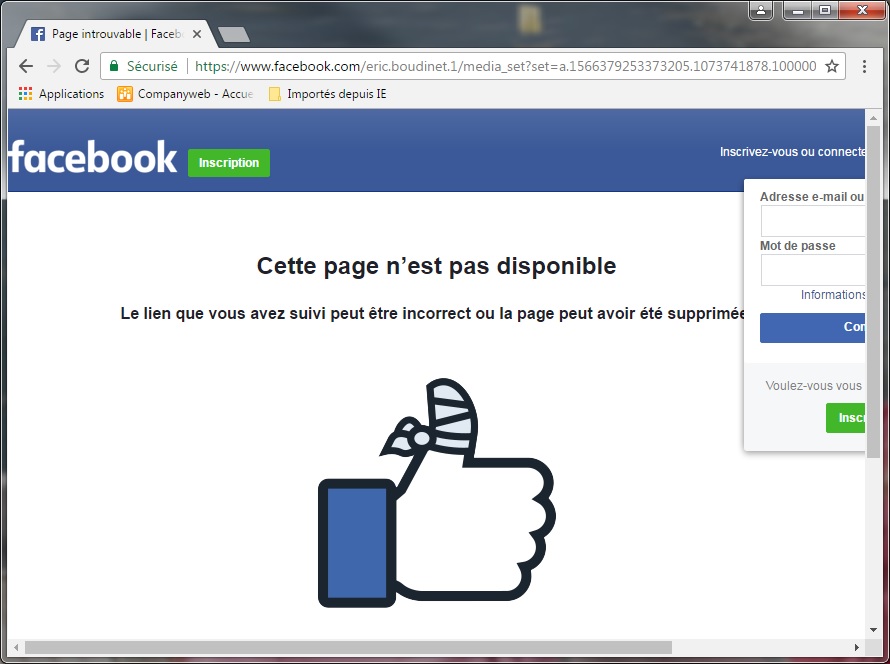Open the Chrome three-dot menu
The height and width of the screenshot is (664, 890).
[864, 66]
